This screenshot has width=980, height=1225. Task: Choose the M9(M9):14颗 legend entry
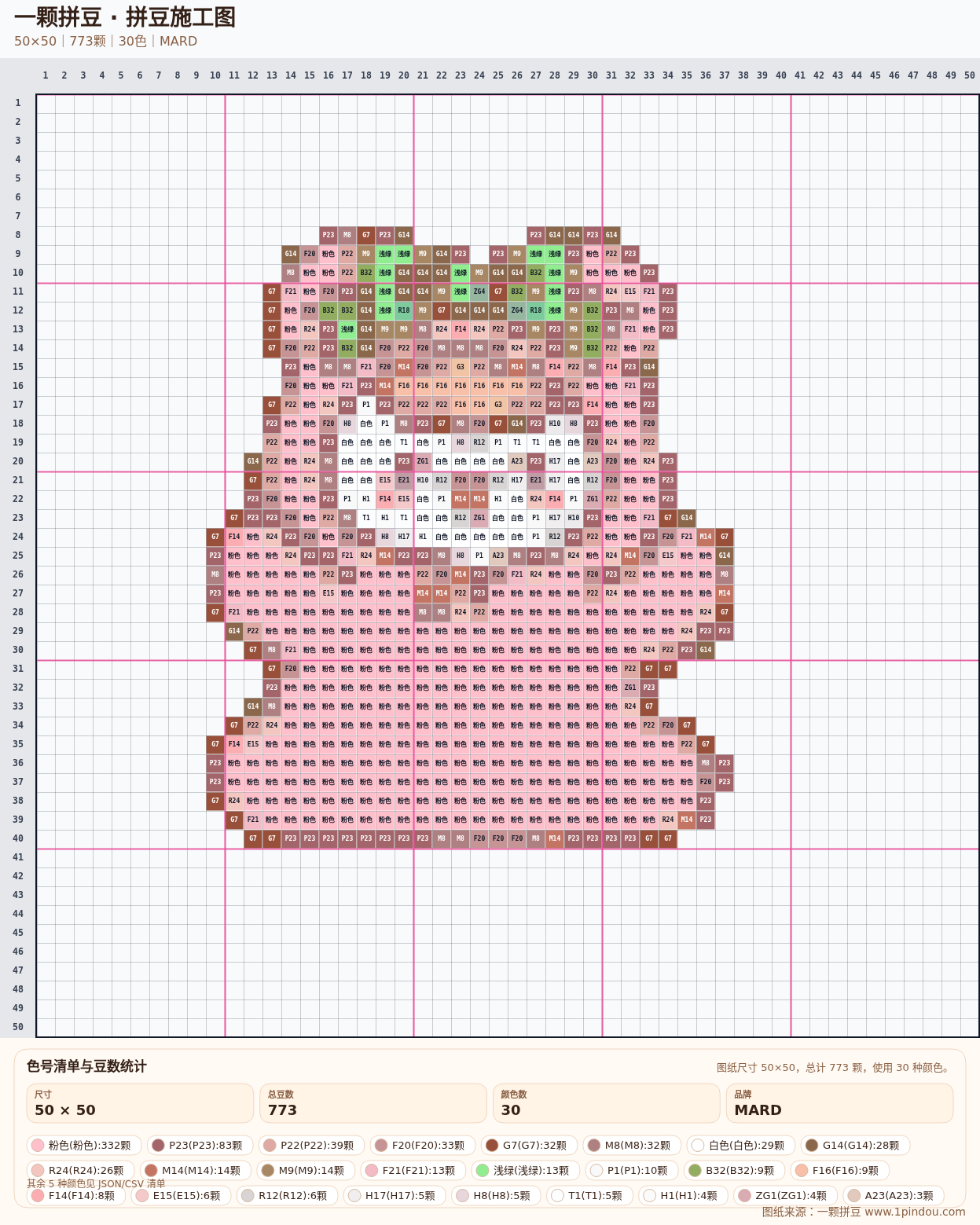point(306,1170)
